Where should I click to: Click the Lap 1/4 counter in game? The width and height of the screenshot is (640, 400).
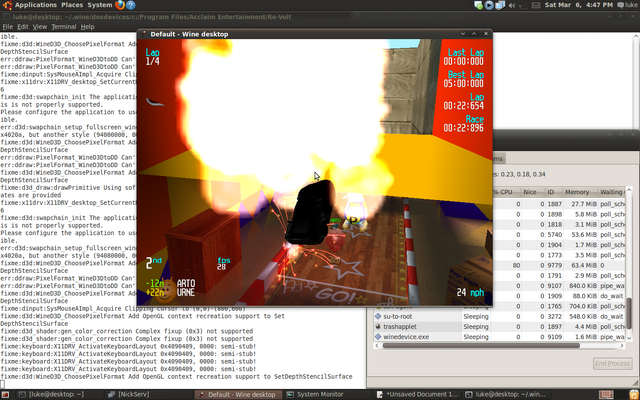152,57
